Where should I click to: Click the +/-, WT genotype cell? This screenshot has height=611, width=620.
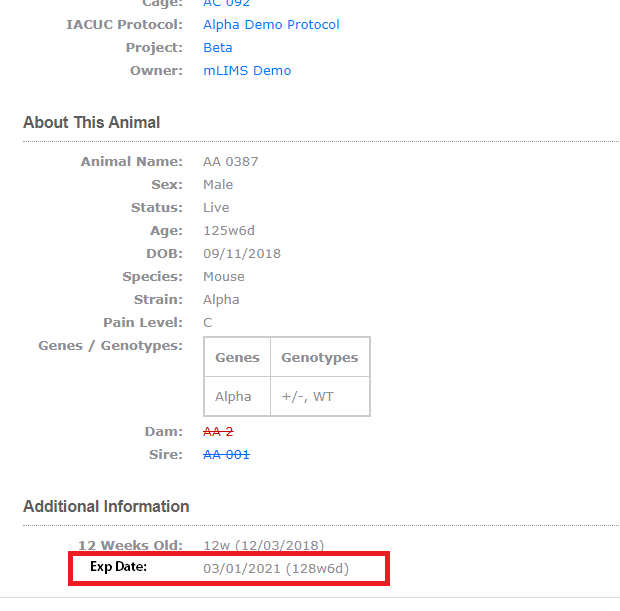pos(320,396)
